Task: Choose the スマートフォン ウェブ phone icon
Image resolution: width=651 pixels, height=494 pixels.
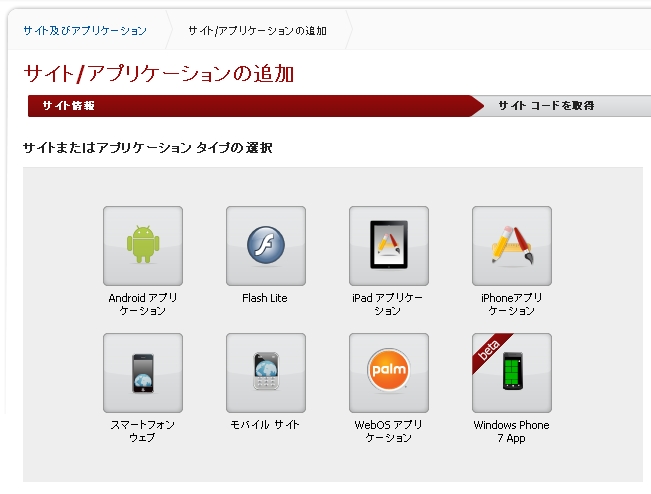Action: [x=143, y=373]
